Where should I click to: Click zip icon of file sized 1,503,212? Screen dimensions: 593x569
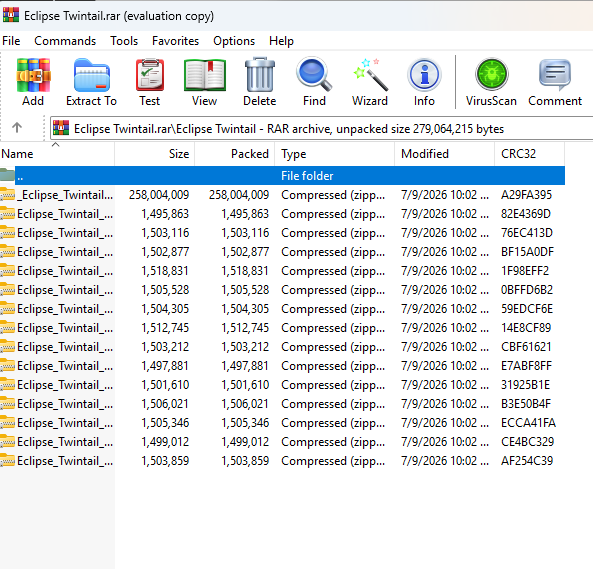(x=7, y=347)
